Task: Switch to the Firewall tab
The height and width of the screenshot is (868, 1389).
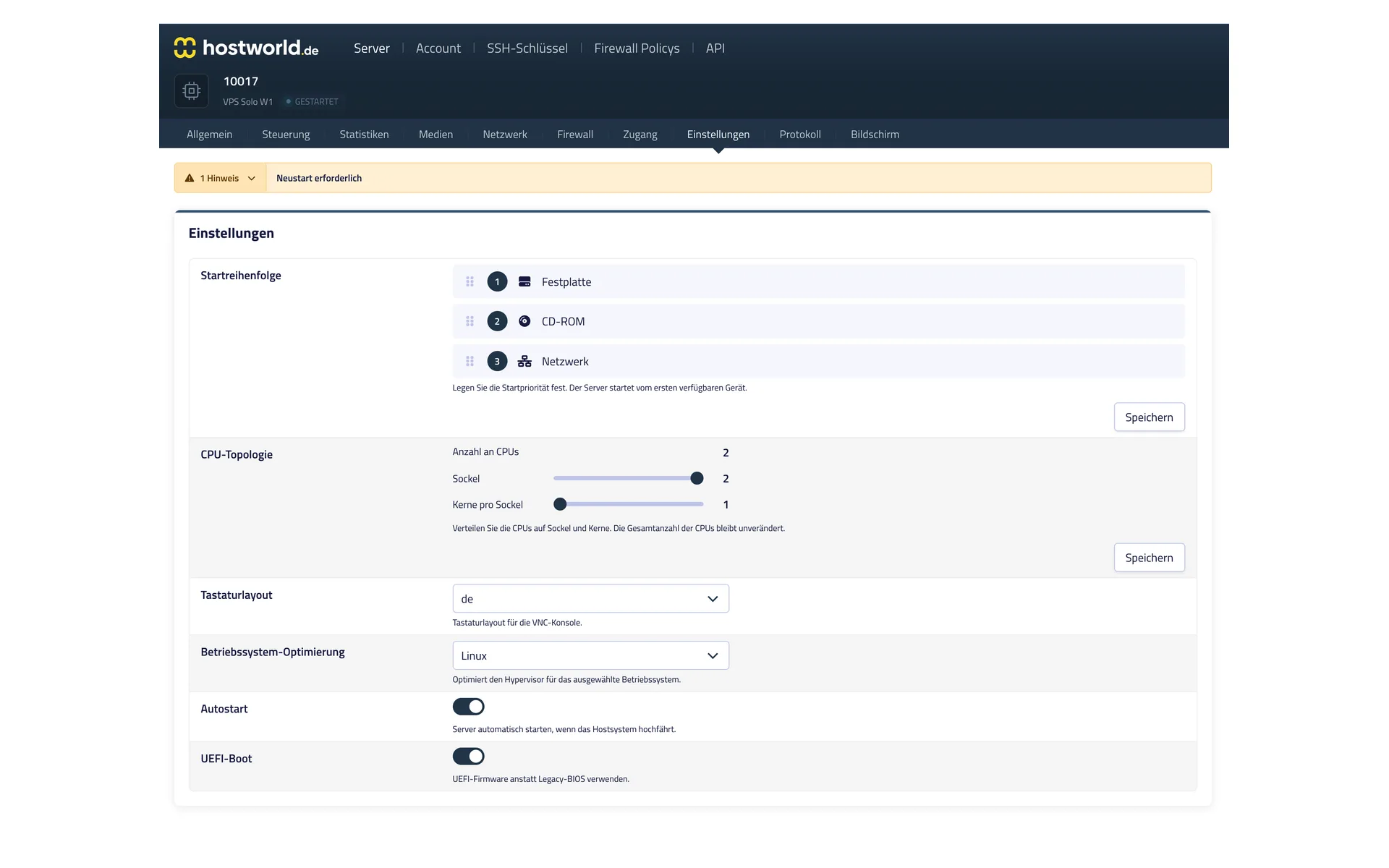Action: (575, 135)
